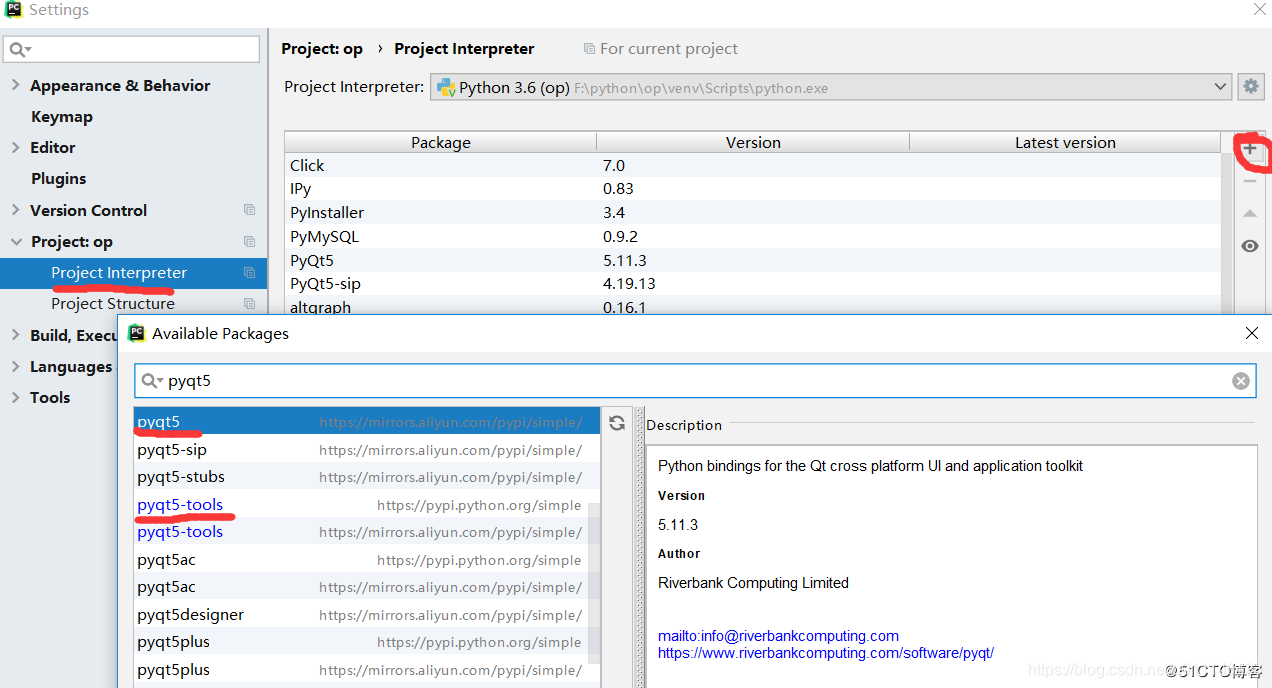Toggle the eye icon to show early releases
Image resolution: width=1272 pixels, height=688 pixels.
coord(1250,245)
